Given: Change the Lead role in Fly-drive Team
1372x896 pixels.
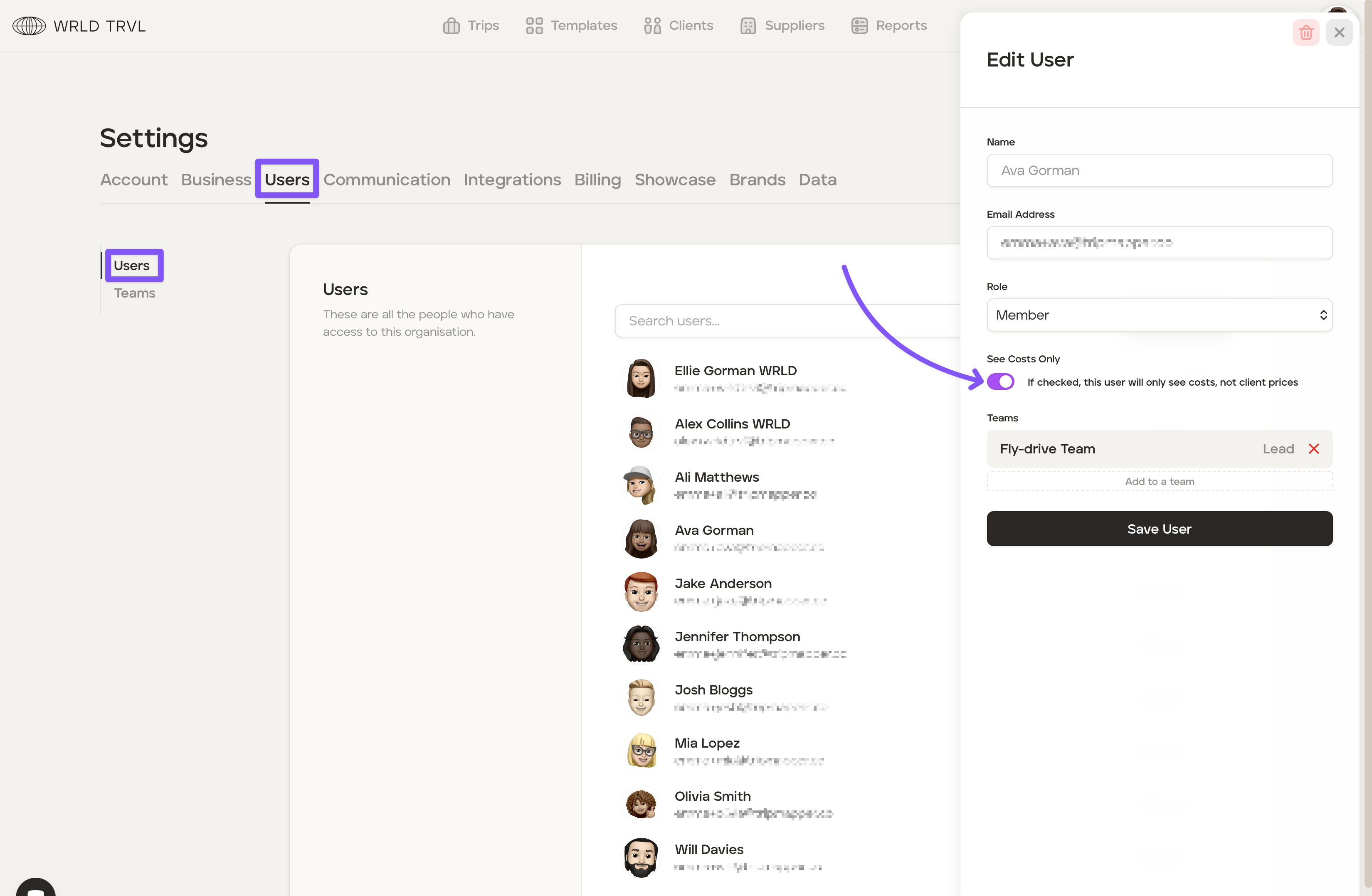Looking at the screenshot, I should pyautogui.click(x=1278, y=449).
